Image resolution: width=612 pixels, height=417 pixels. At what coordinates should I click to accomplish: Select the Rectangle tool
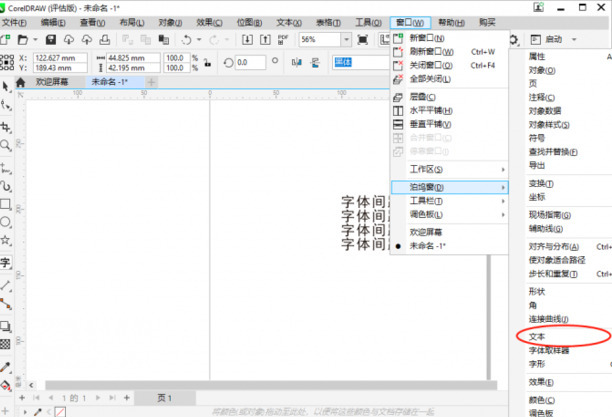coord(6,205)
